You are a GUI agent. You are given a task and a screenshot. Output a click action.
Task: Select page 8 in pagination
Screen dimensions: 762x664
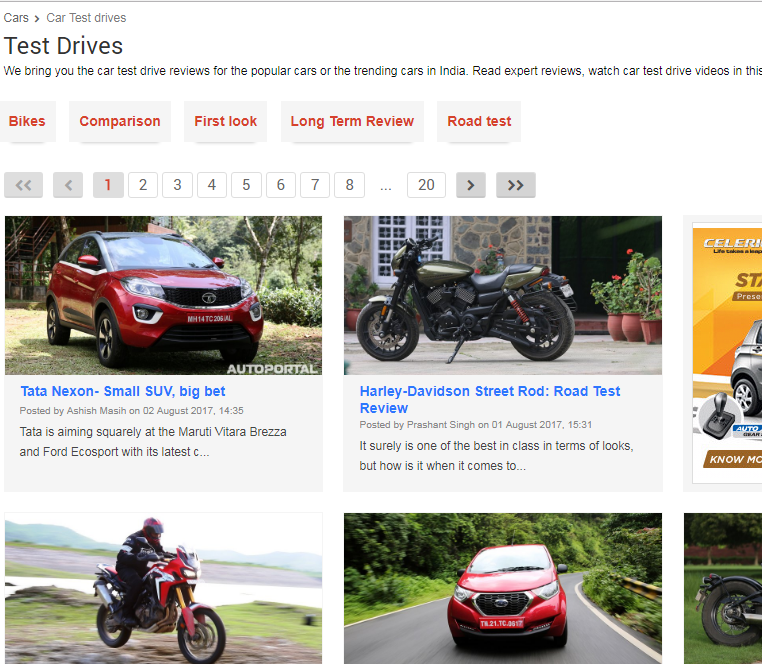click(x=349, y=185)
